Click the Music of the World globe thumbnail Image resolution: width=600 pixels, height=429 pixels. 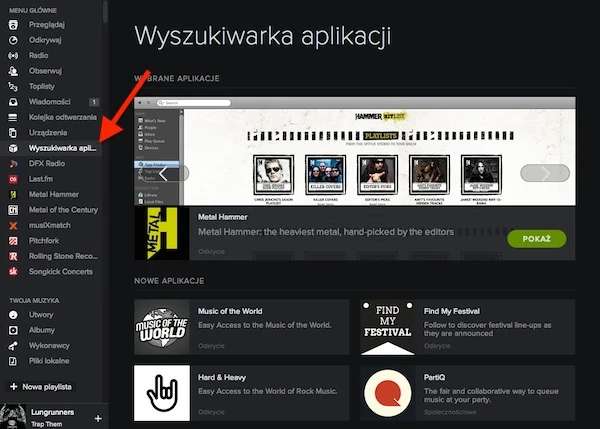pyautogui.click(x=162, y=327)
